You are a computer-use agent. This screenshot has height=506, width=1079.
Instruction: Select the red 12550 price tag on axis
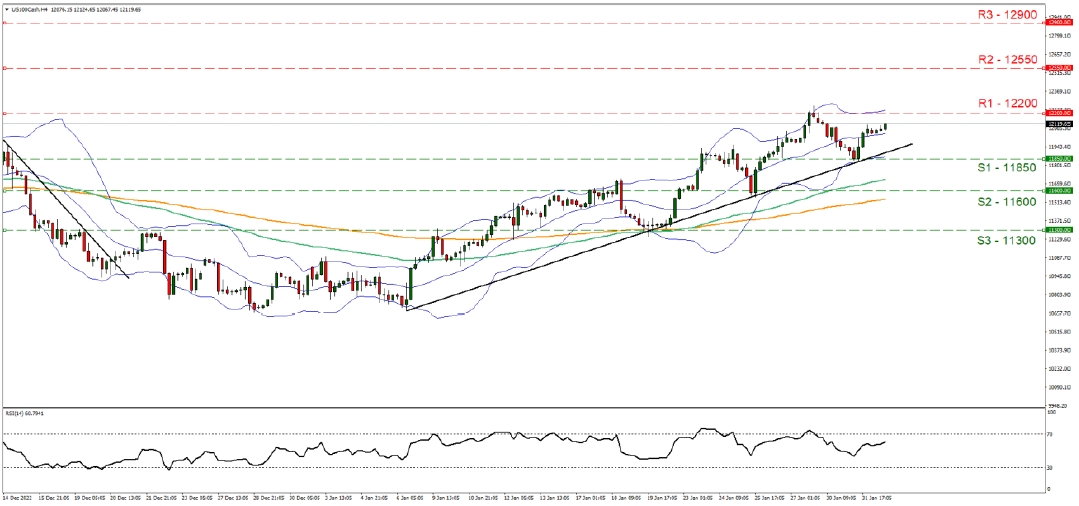[1059, 68]
